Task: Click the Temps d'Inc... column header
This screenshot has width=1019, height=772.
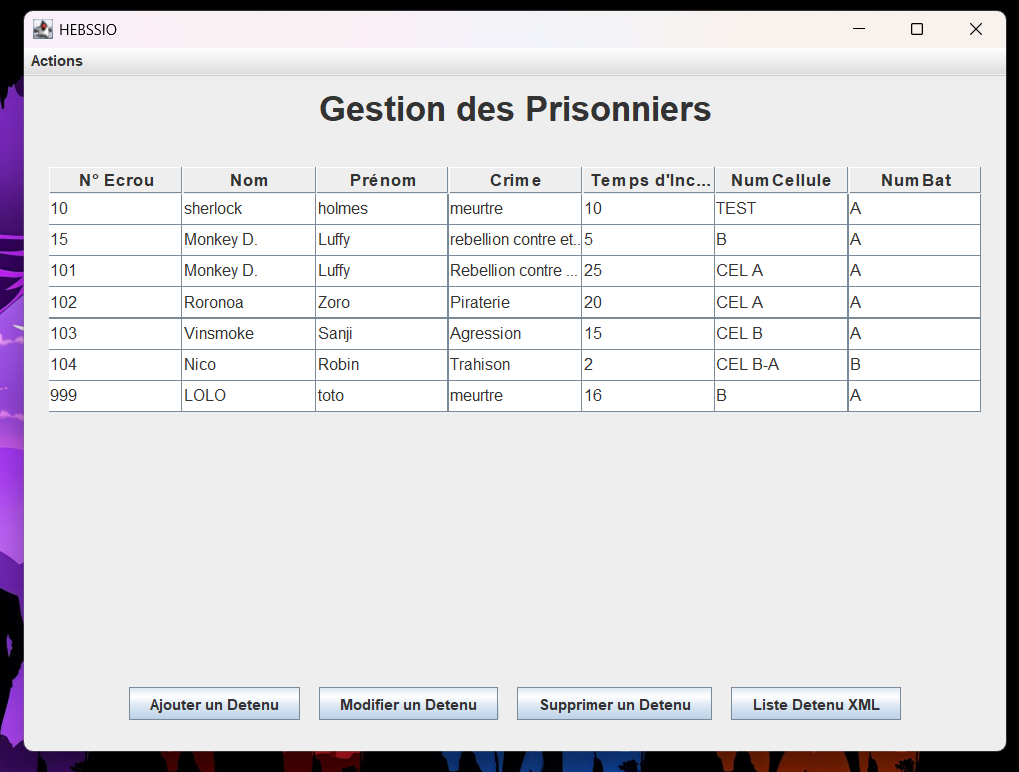Action: pyautogui.click(x=649, y=180)
